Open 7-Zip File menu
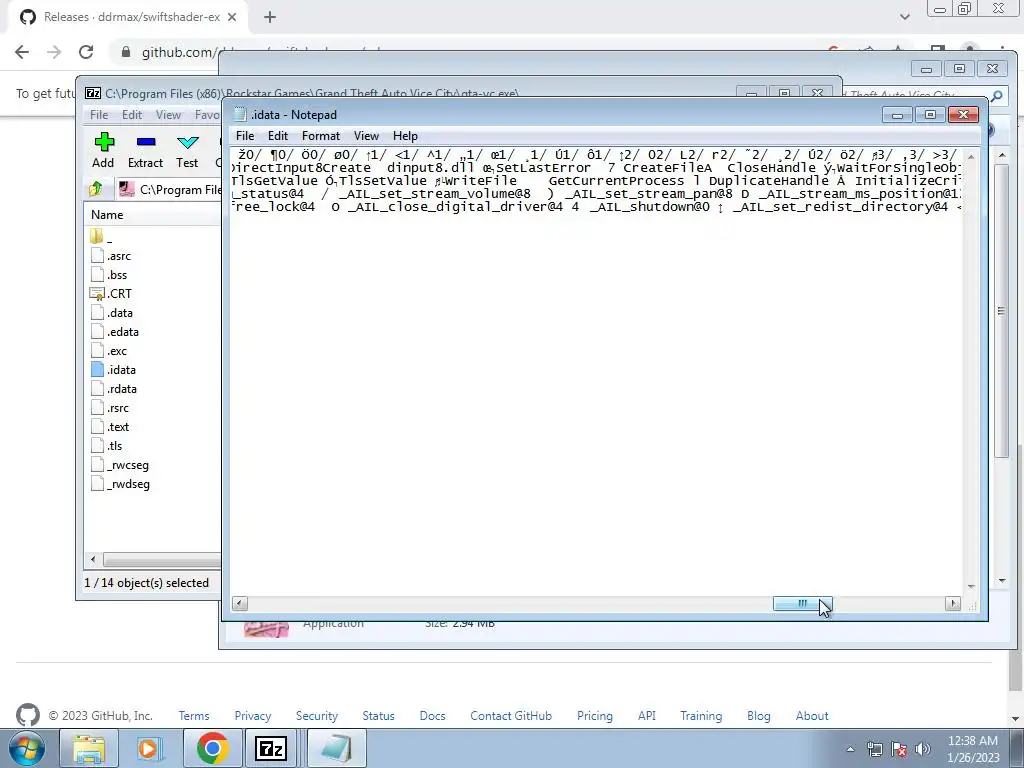This screenshot has width=1024, height=768. pos(99,115)
